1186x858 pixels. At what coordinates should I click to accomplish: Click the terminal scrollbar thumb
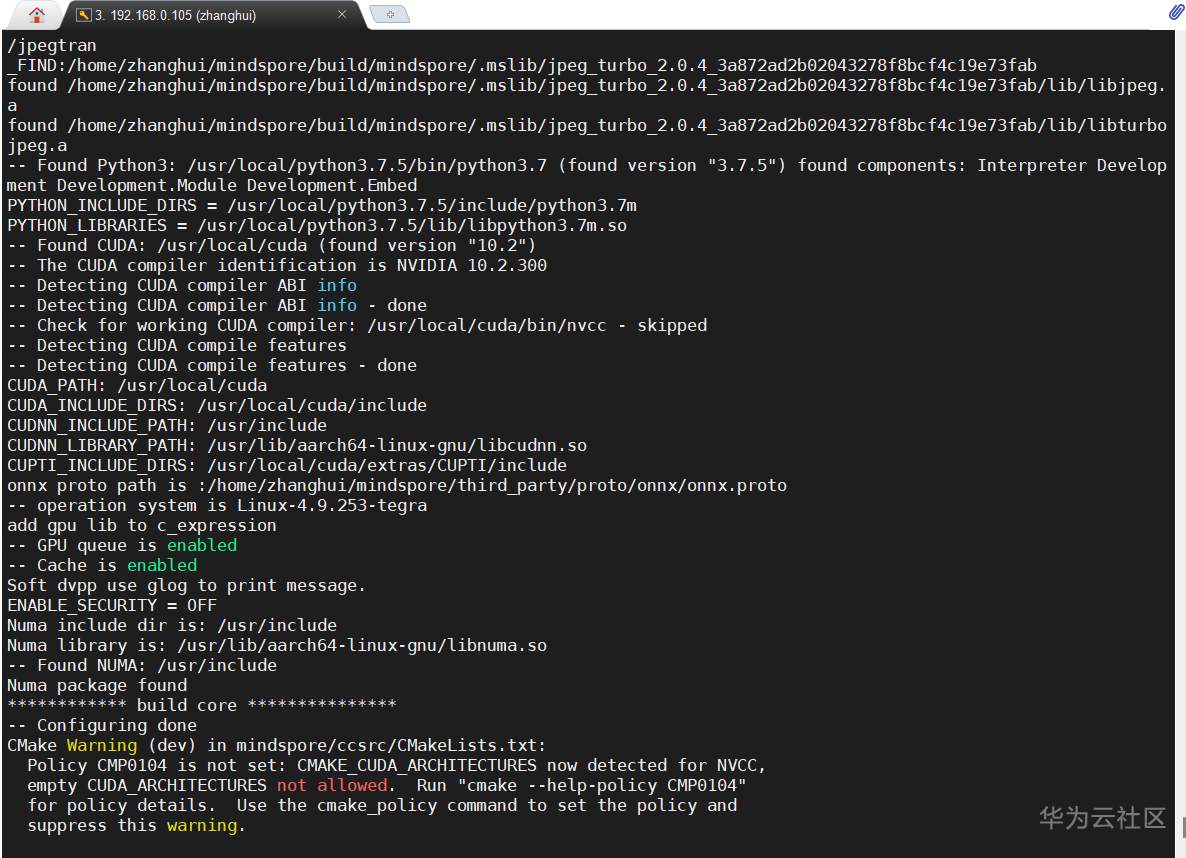point(1182,827)
